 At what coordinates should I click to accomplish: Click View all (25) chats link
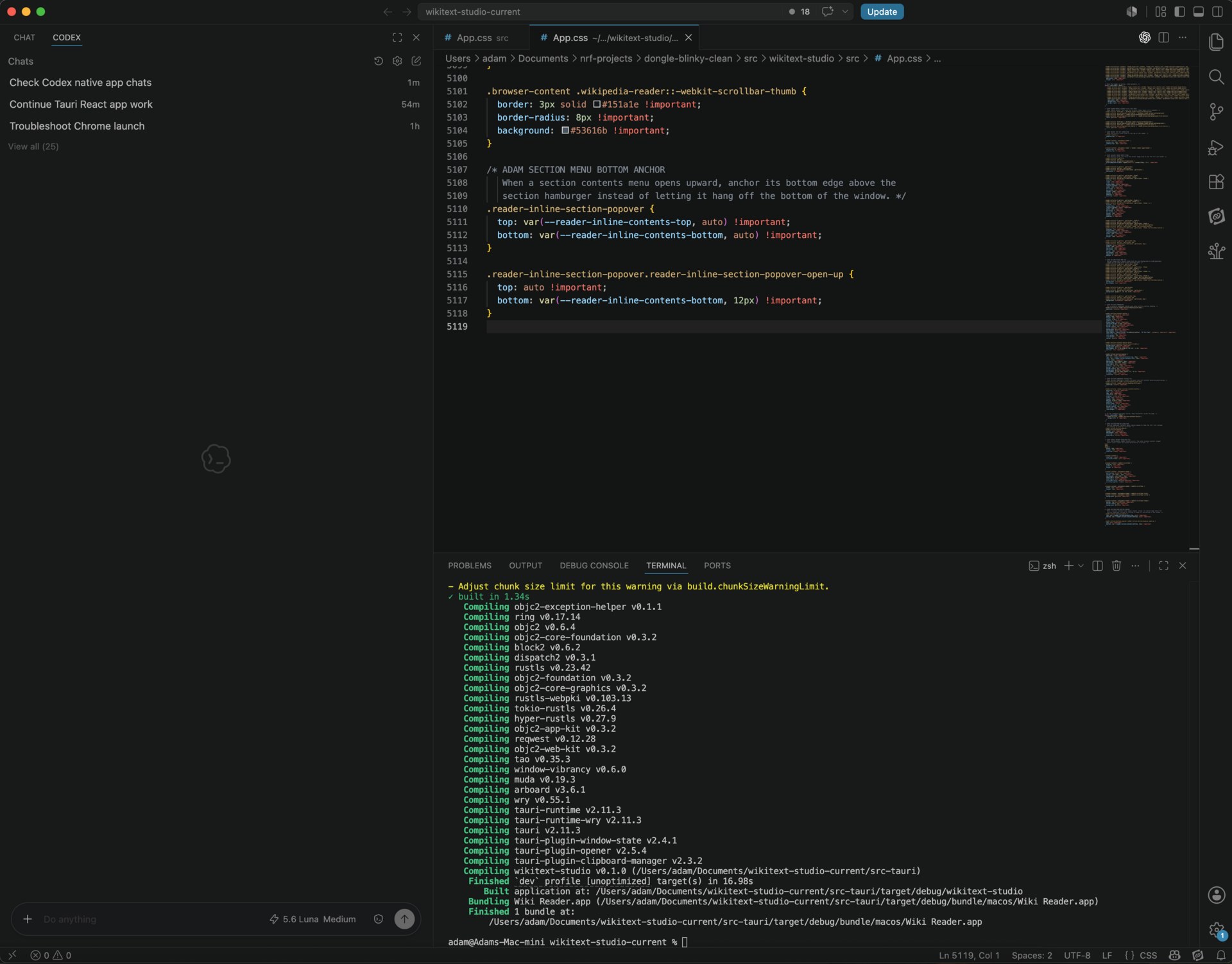pos(33,146)
